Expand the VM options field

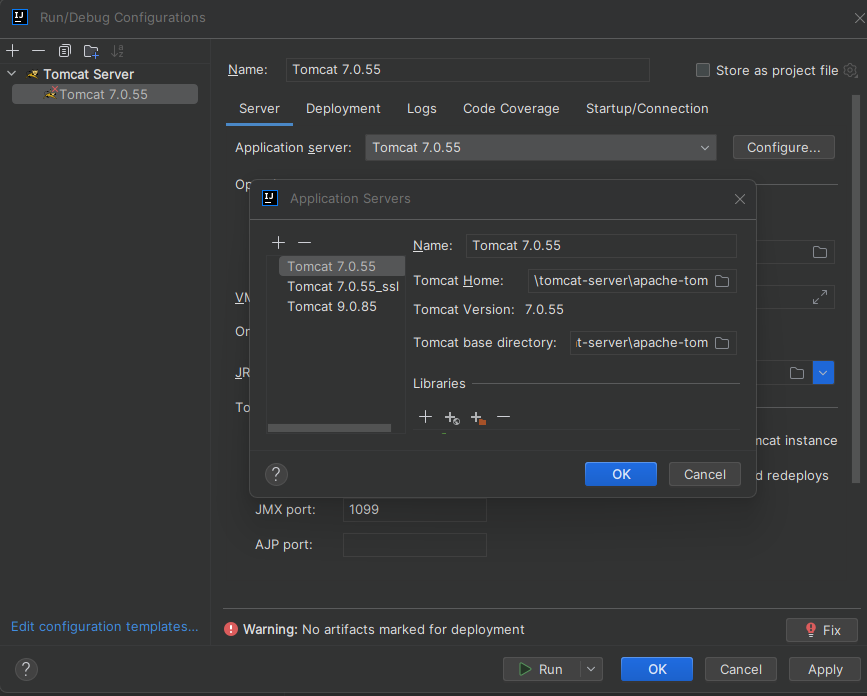coord(819,297)
